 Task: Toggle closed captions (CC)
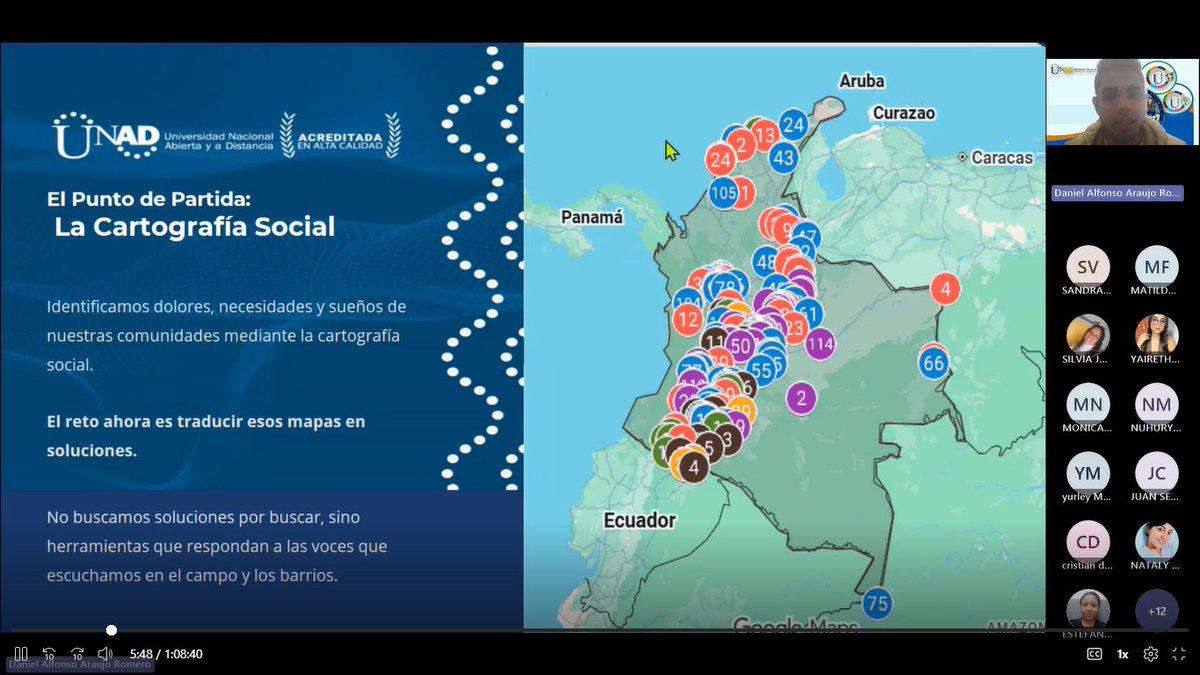pyautogui.click(x=1094, y=654)
